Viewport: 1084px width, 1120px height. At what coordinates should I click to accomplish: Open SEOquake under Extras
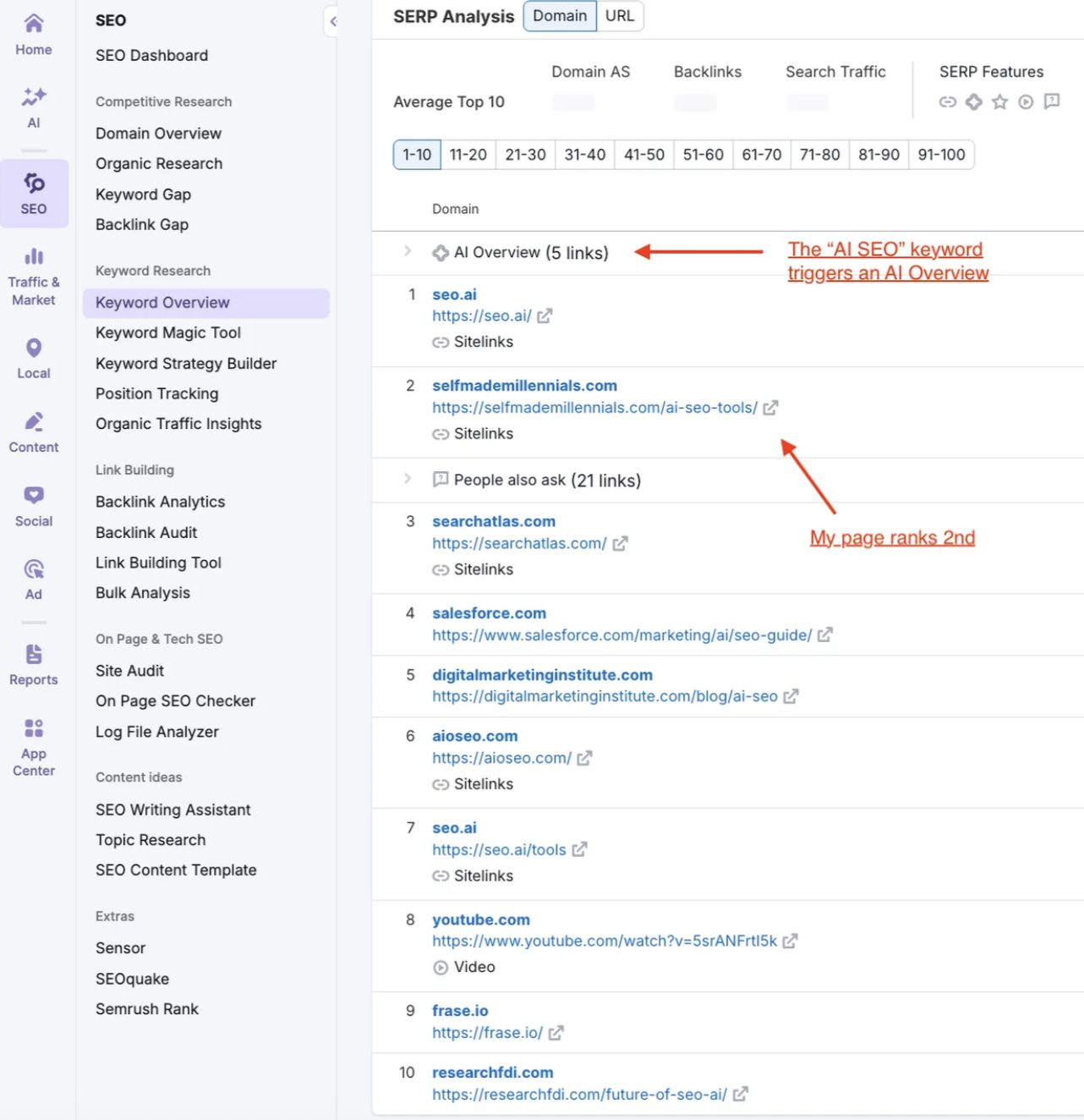click(x=133, y=979)
